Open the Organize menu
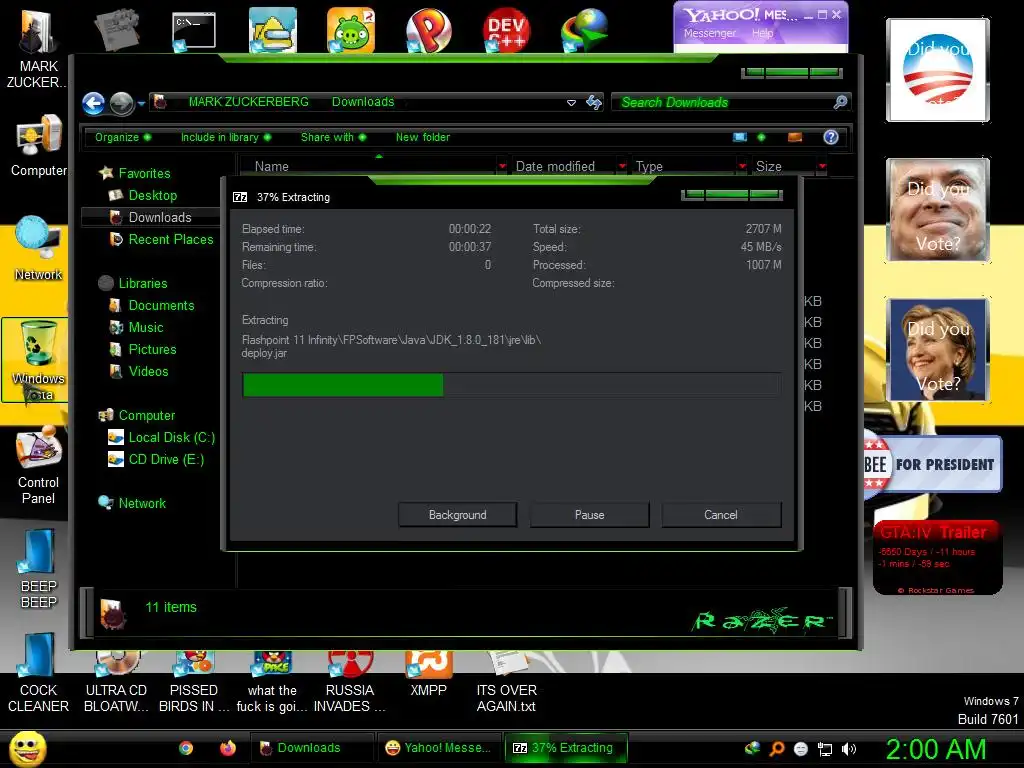The image size is (1024, 768). click(123, 137)
